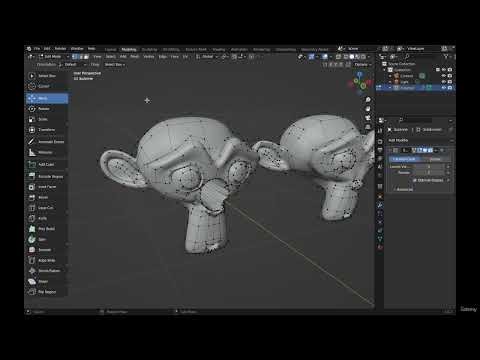The width and height of the screenshot is (480, 360).
Task: Choose the Loop Cut tool
Action: [x=47, y=208]
